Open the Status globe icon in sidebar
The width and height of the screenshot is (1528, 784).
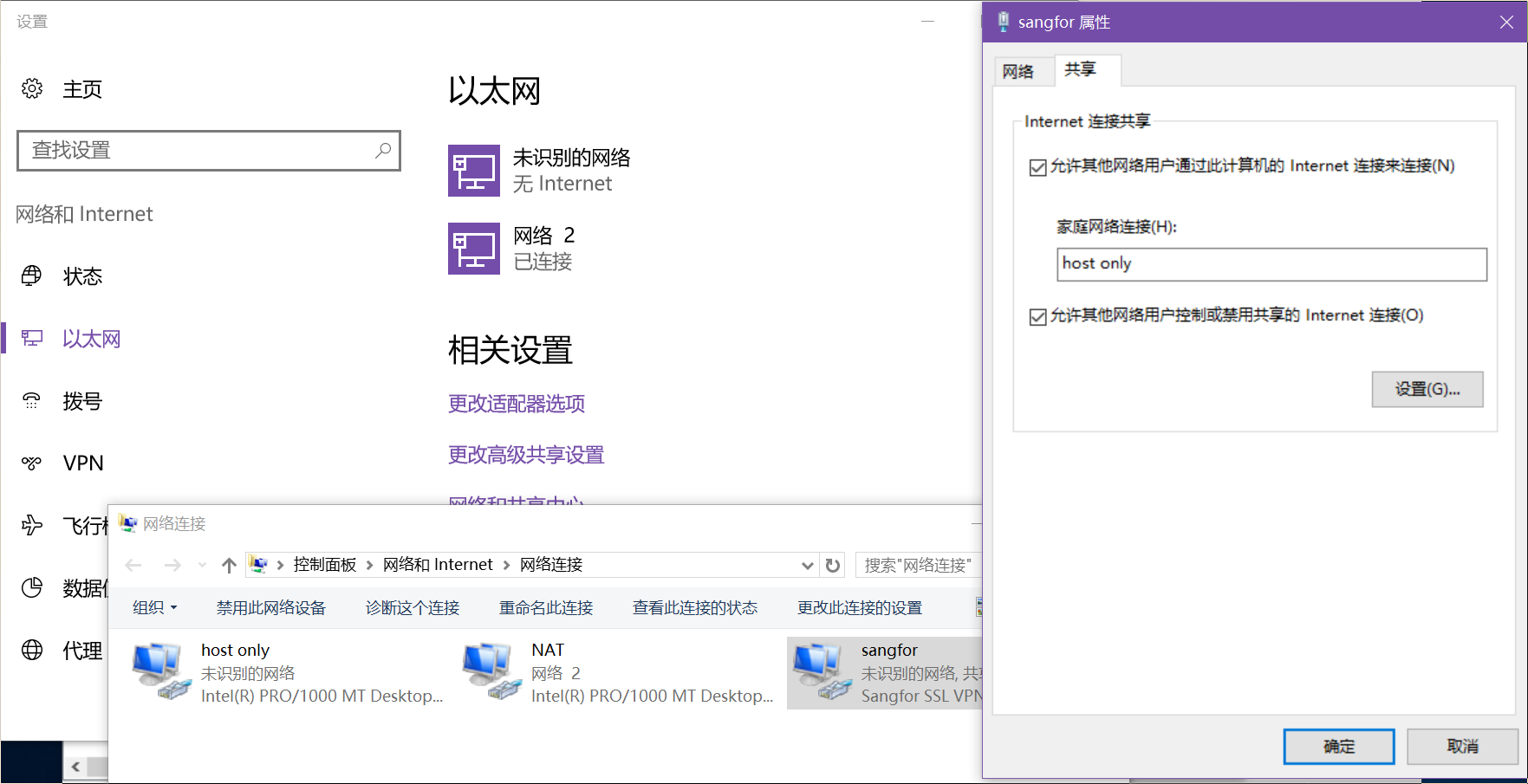point(32,275)
